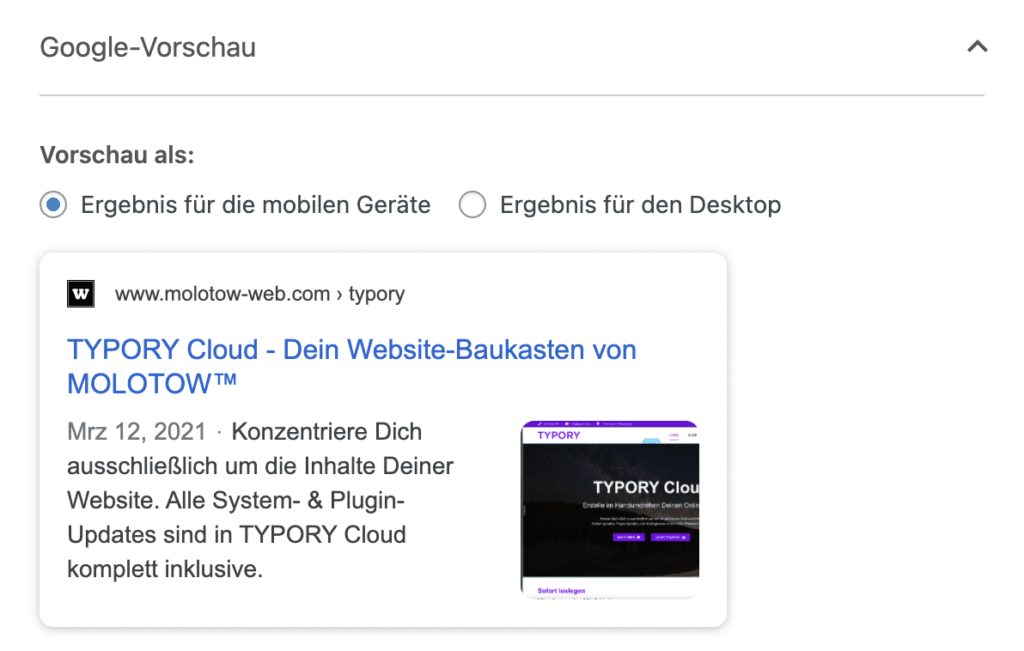Click the website preview thumbnail image
The image size is (1024, 651).
pos(608,505)
